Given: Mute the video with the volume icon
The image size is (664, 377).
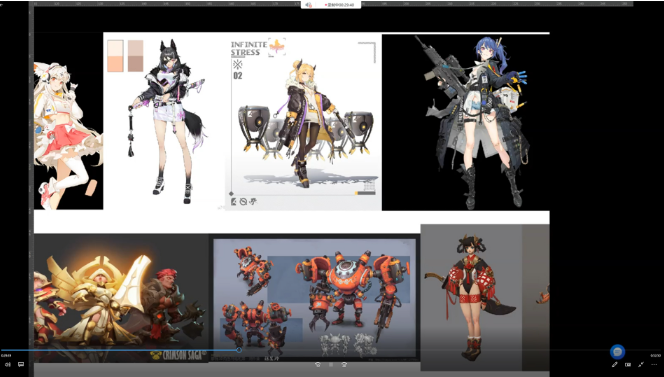Looking at the screenshot, I should [8, 365].
